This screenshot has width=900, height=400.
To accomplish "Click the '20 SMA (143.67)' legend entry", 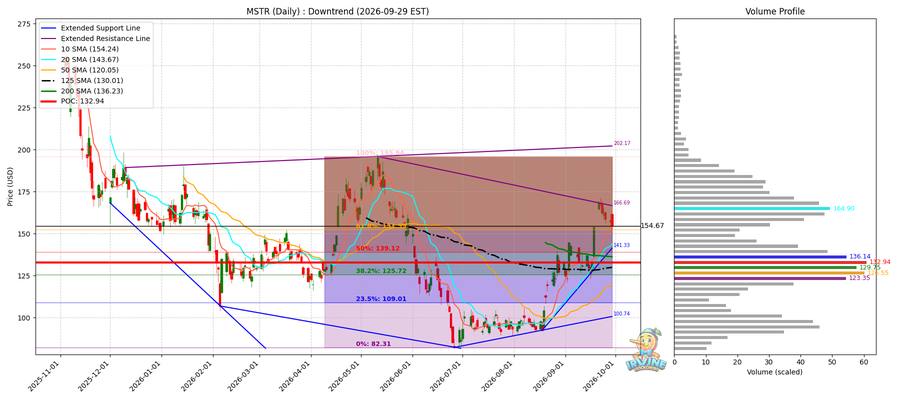I will [x=89, y=59].
